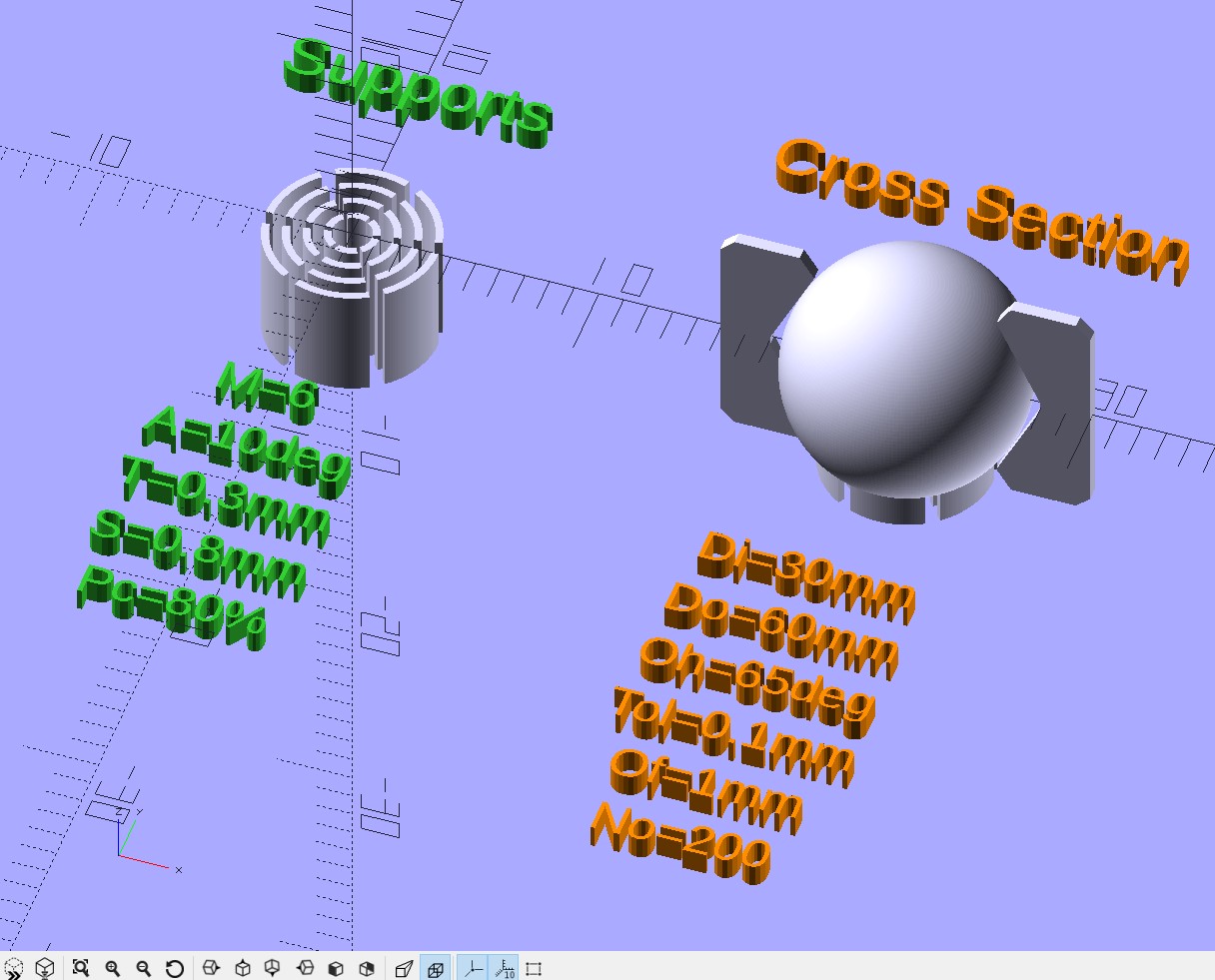1215x980 pixels.
Task: Click the green 'T=0.3mm' label
Action: click(226, 501)
